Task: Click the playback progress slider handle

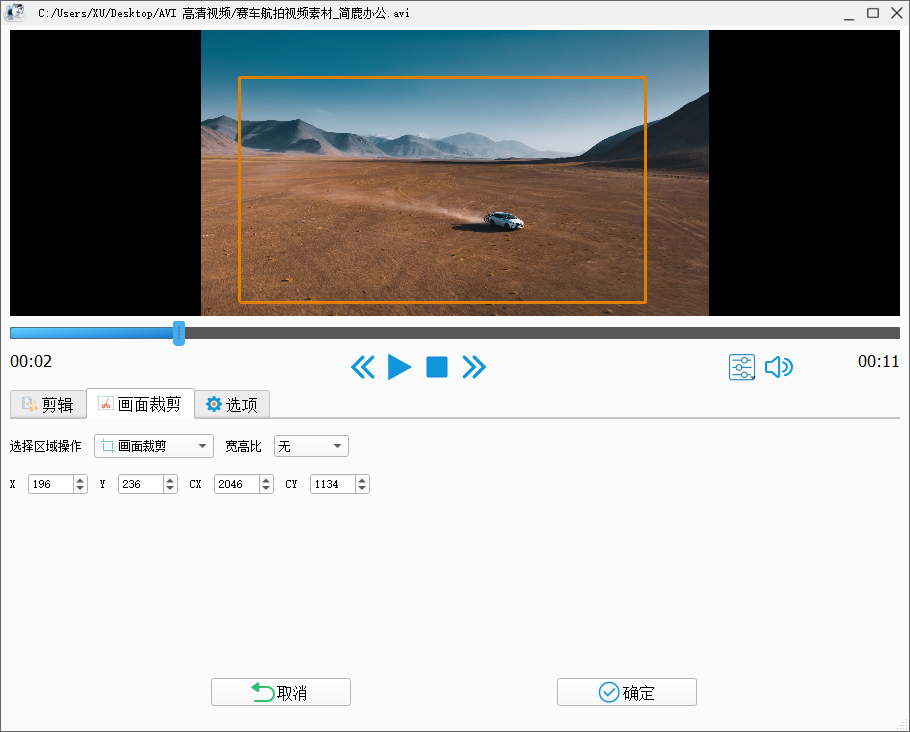Action: 179,333
